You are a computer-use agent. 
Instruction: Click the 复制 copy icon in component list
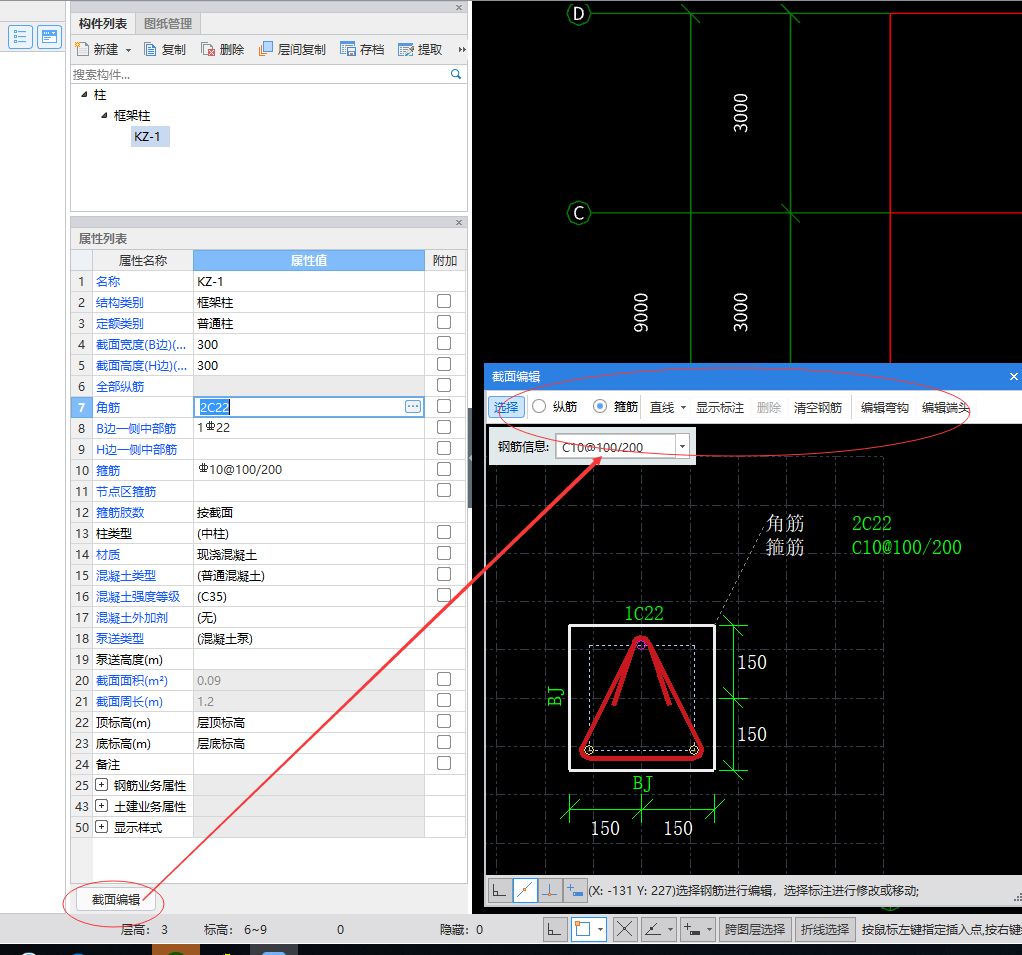coord(150,50)
